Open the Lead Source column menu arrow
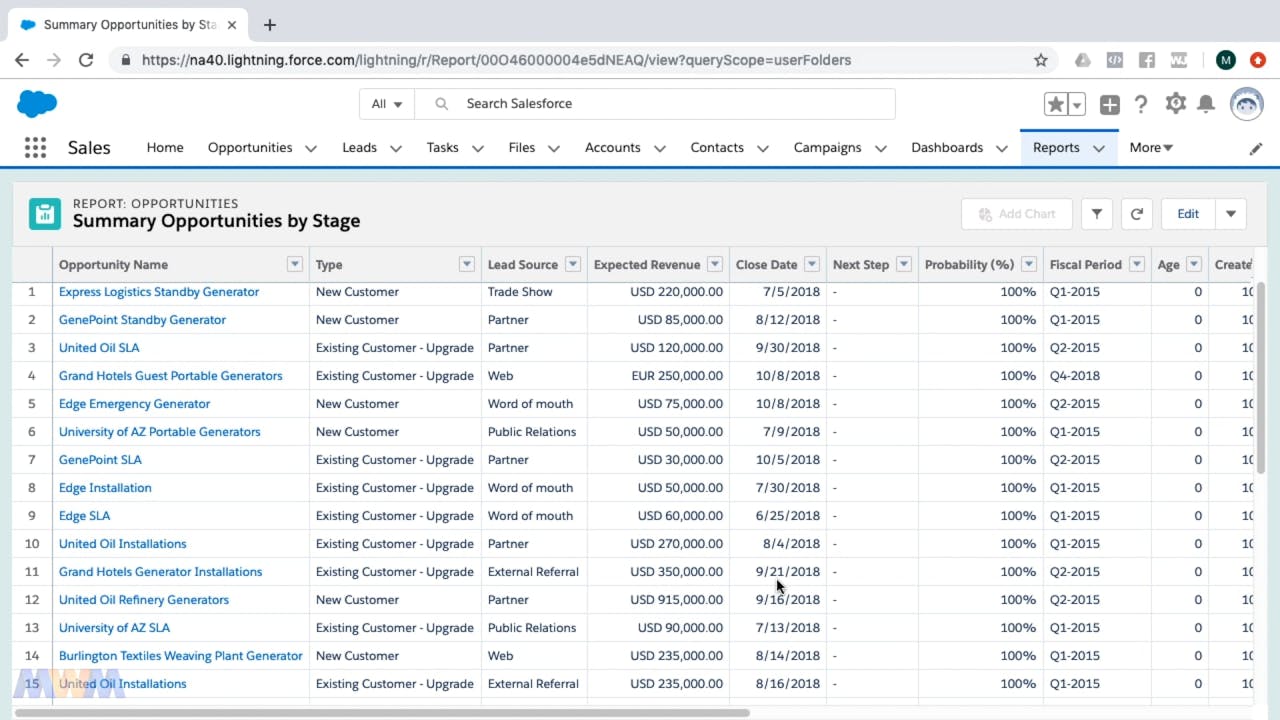 tap(573, 264)
